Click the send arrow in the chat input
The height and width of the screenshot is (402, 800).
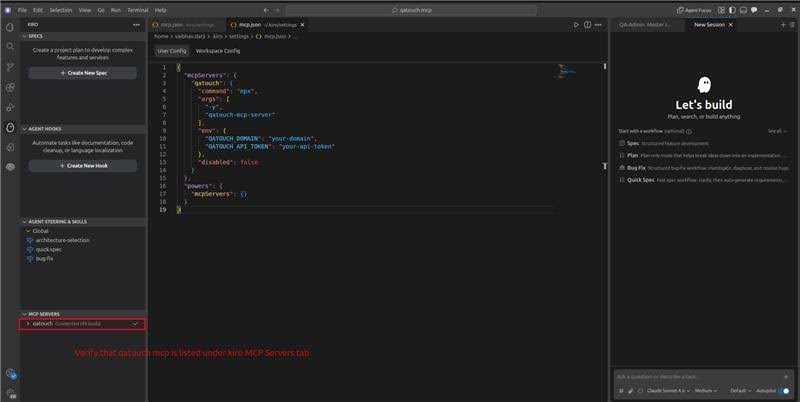pyautogui.click(x=786, y=377)
